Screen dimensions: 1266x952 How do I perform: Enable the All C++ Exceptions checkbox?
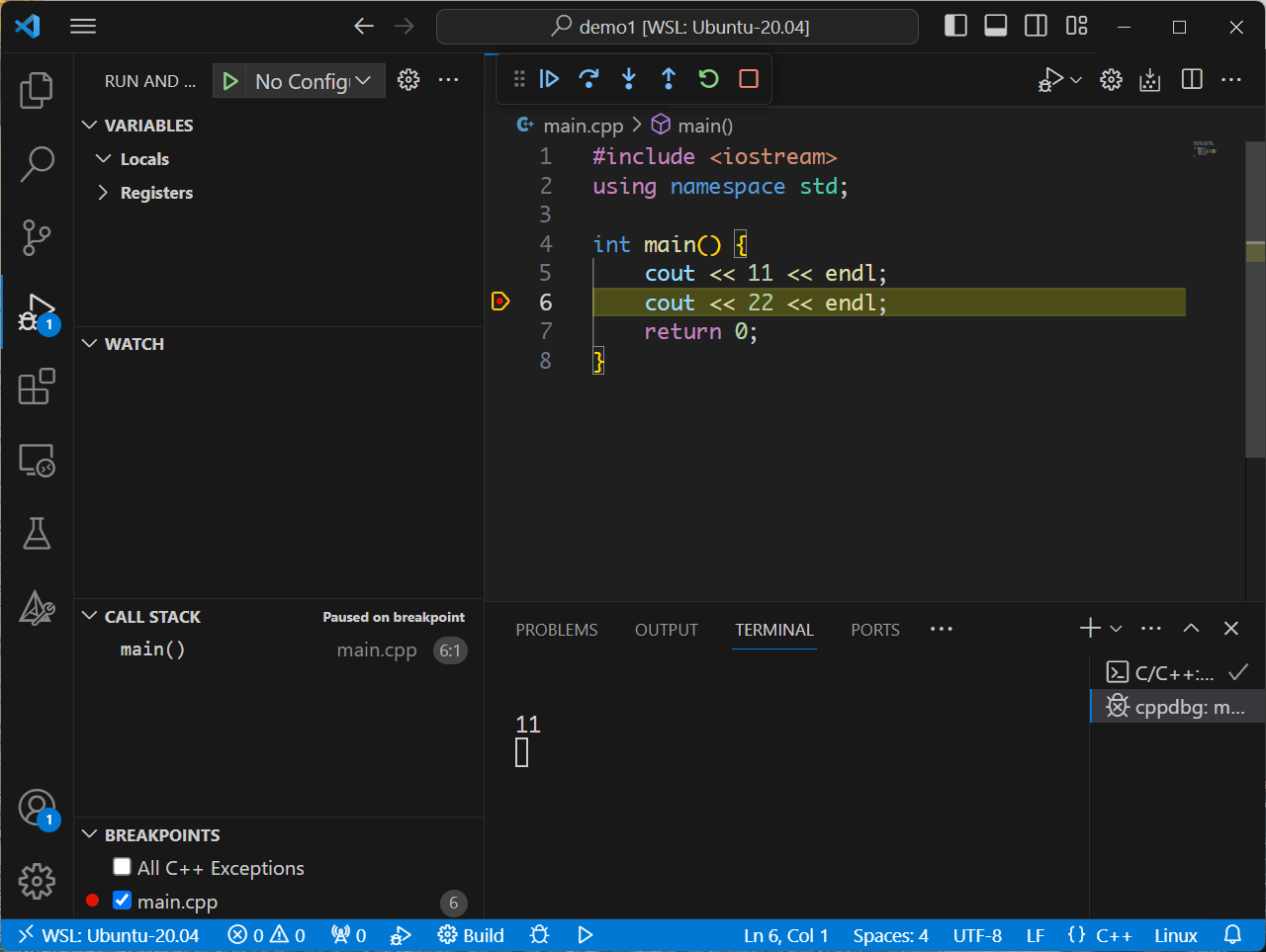(x=123, y=867)
